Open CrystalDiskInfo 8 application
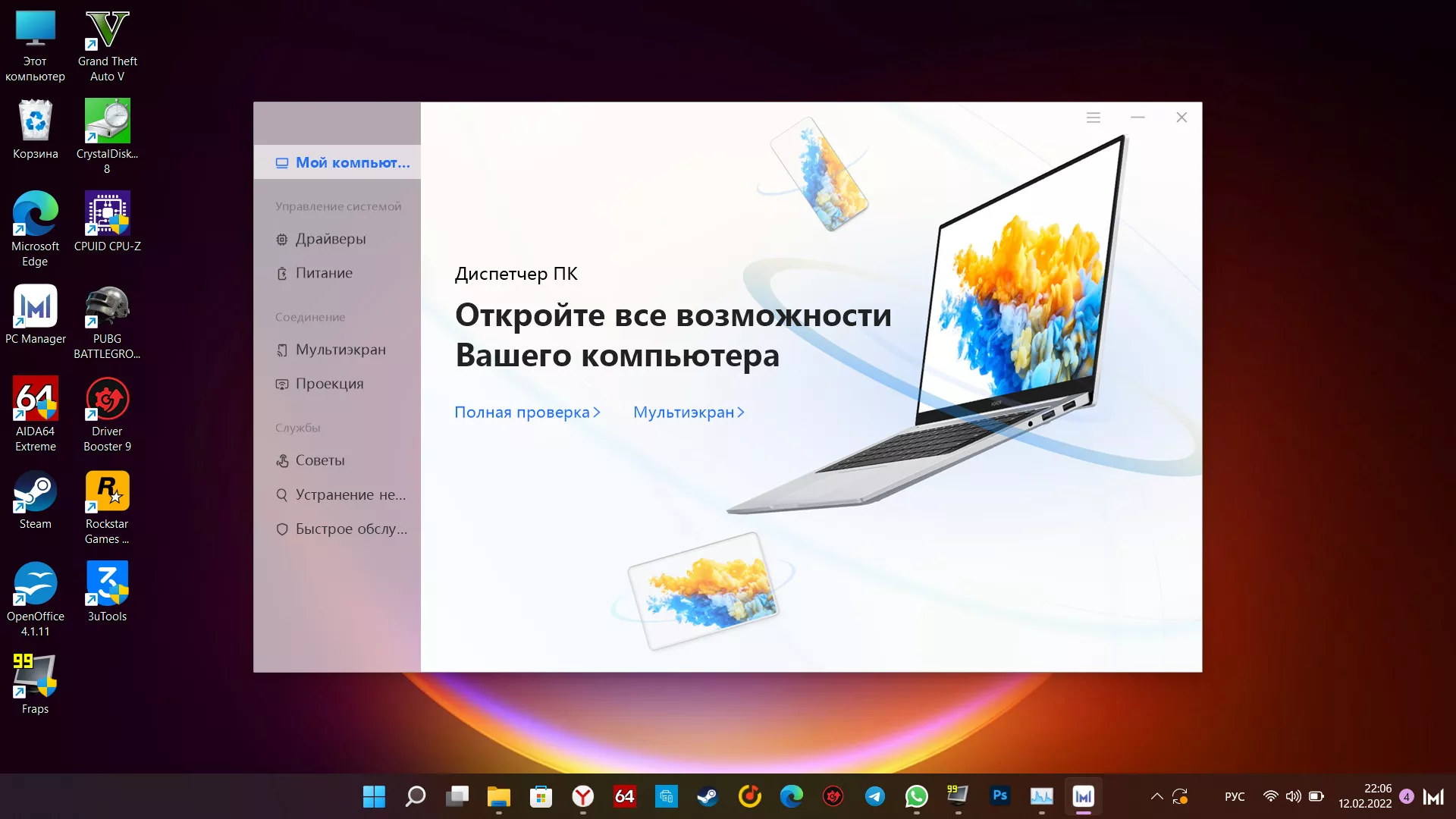The width and height of the screenshot is (1456, 819). point(107,121)
